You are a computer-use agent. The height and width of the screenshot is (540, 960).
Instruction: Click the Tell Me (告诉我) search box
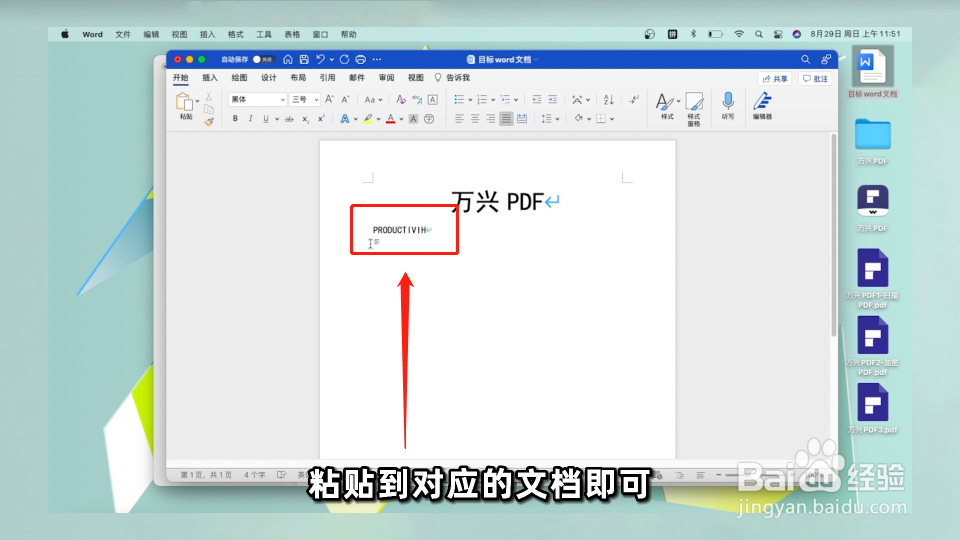coord(452,78)
